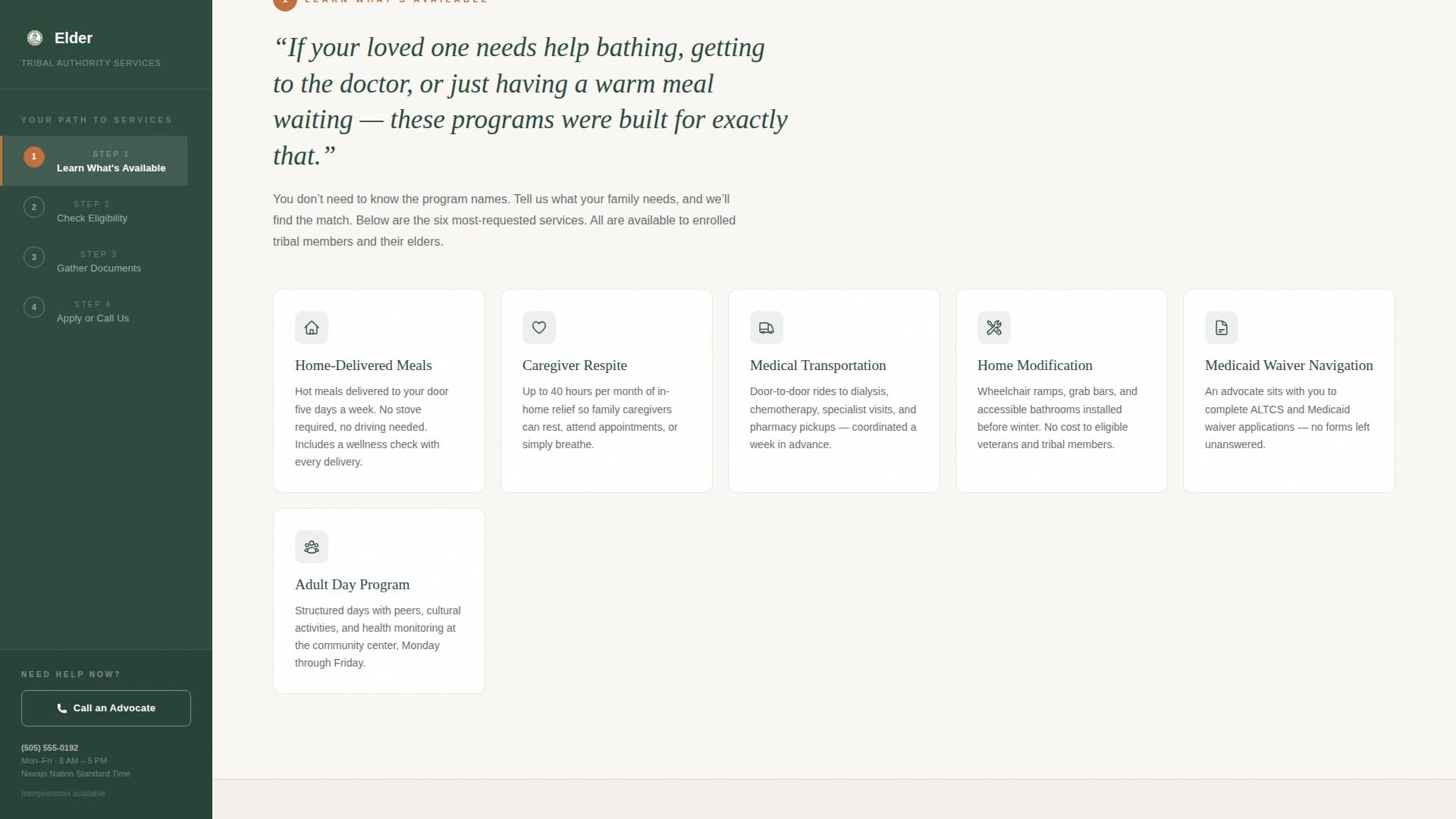The height and width of the screenshot is (819, 1456).
Task: Click the truck icon for Medical Transportation
Action: pyautogui.click(x=767, y=328)
